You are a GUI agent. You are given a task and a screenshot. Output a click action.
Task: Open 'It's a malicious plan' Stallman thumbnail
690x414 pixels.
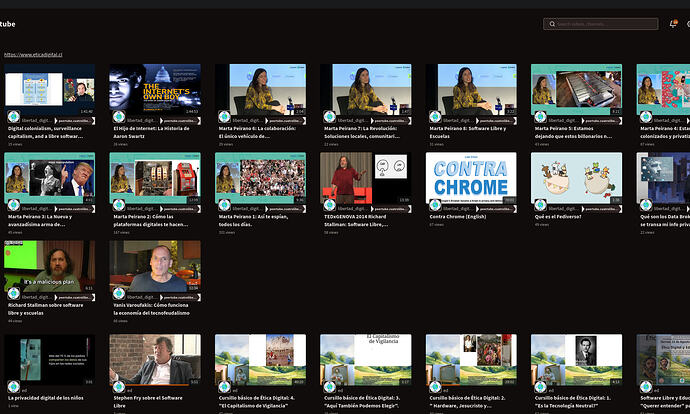[x=49, y=266]
